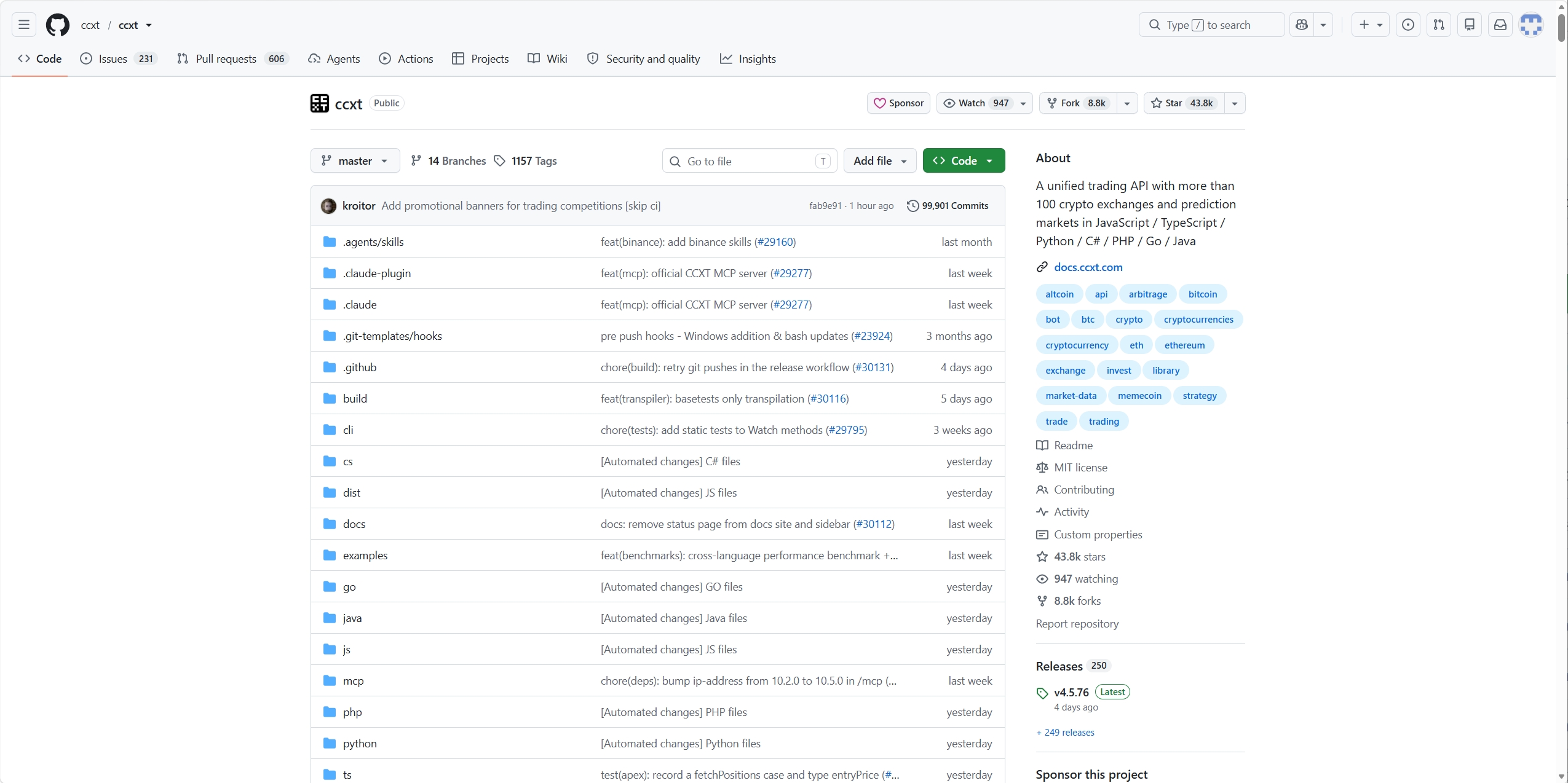Click the commit history clock icon

click(x=913, y=206)
